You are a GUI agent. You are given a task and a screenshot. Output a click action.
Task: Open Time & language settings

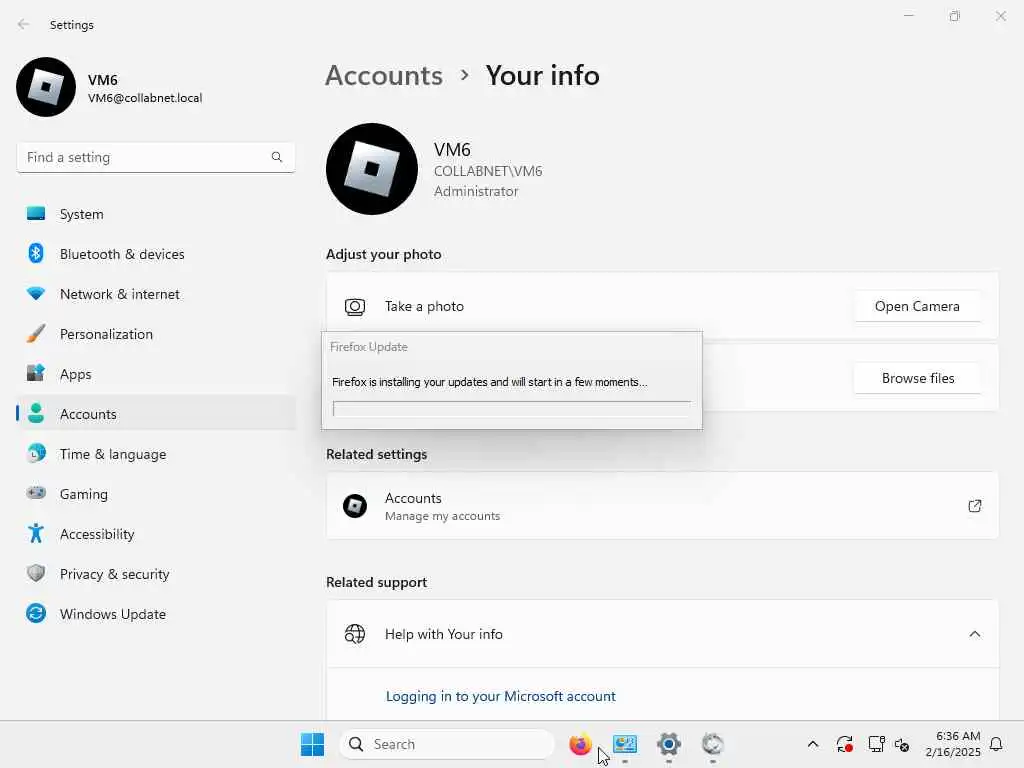(x=156, y=454)
